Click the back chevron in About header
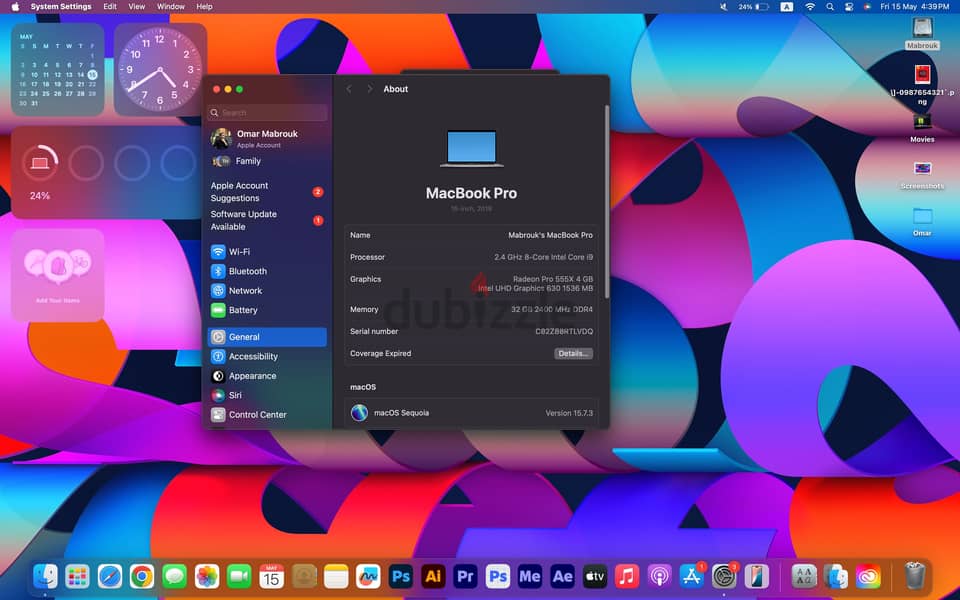 point(349,89)
